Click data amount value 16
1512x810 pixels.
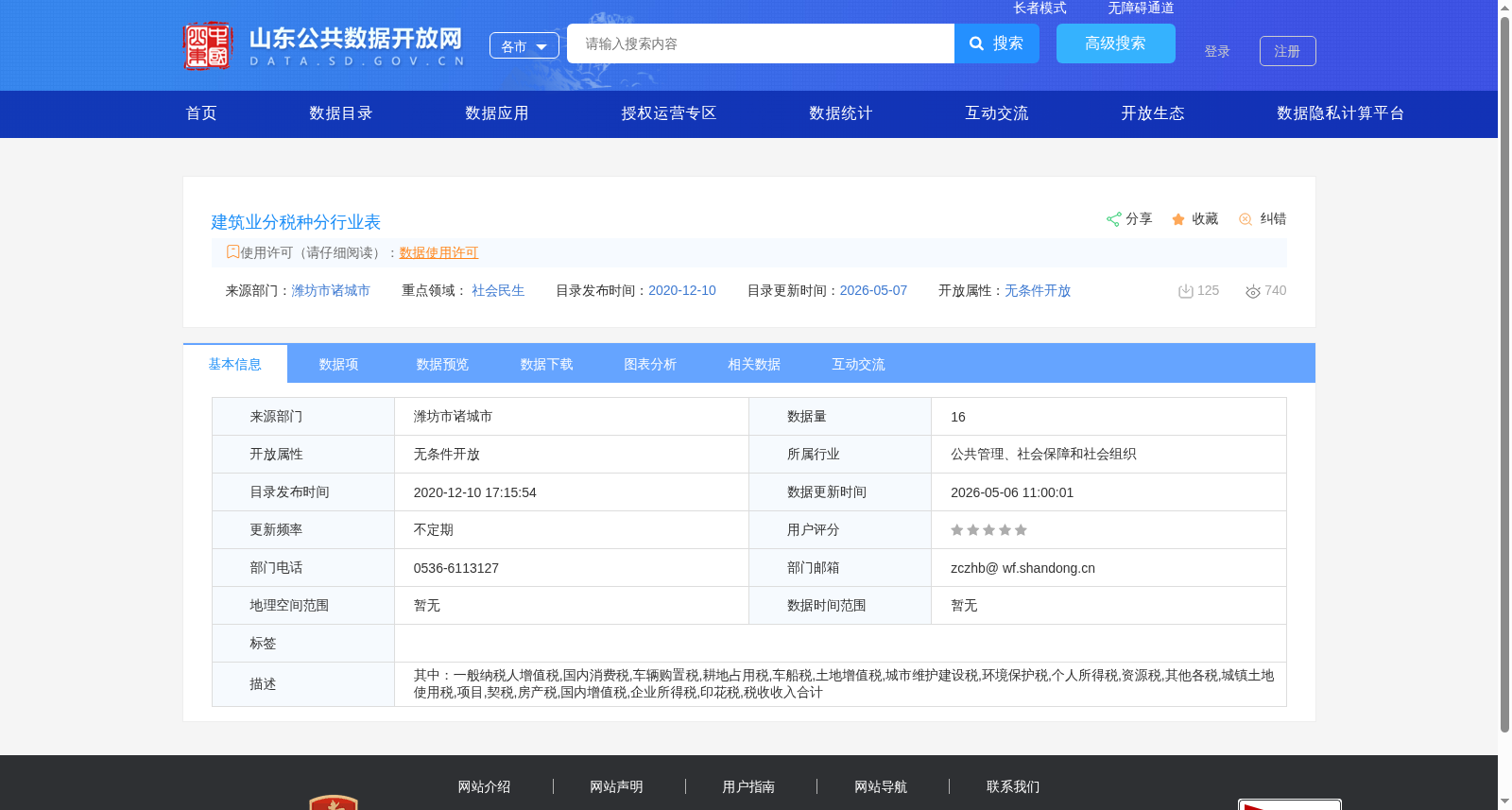[x=958, y=417]
